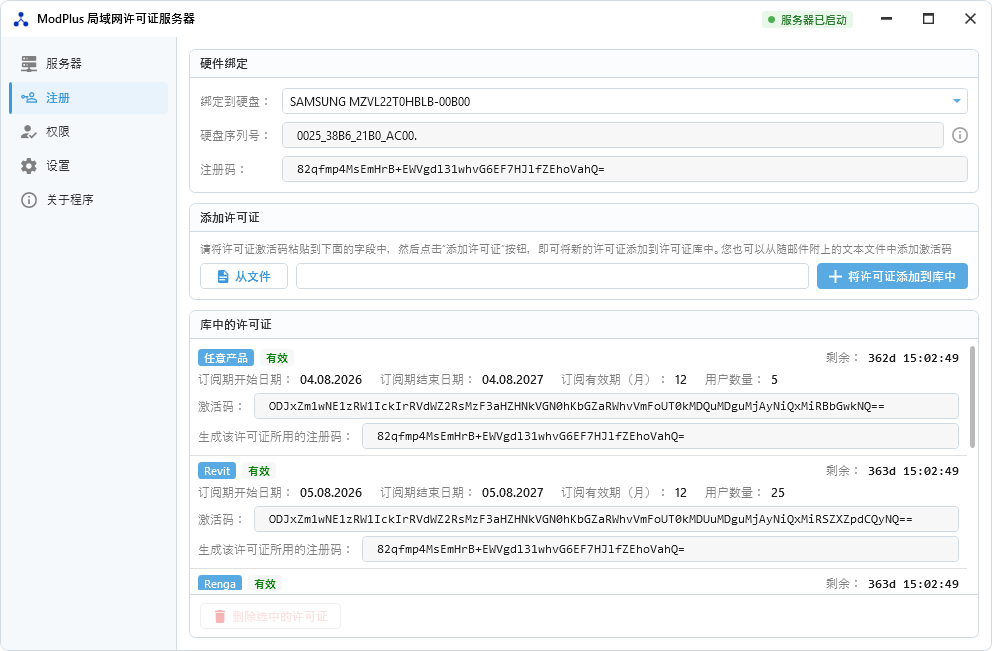Open the 权限 section

pyautogui.click(x=89, y=132)
